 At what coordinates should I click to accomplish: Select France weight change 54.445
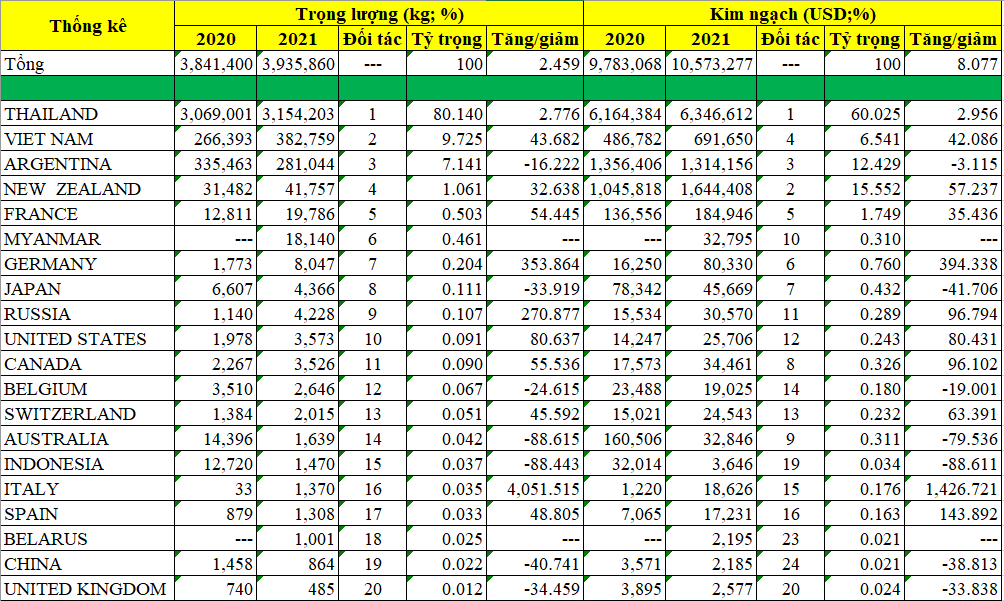(x=535, y=214)
